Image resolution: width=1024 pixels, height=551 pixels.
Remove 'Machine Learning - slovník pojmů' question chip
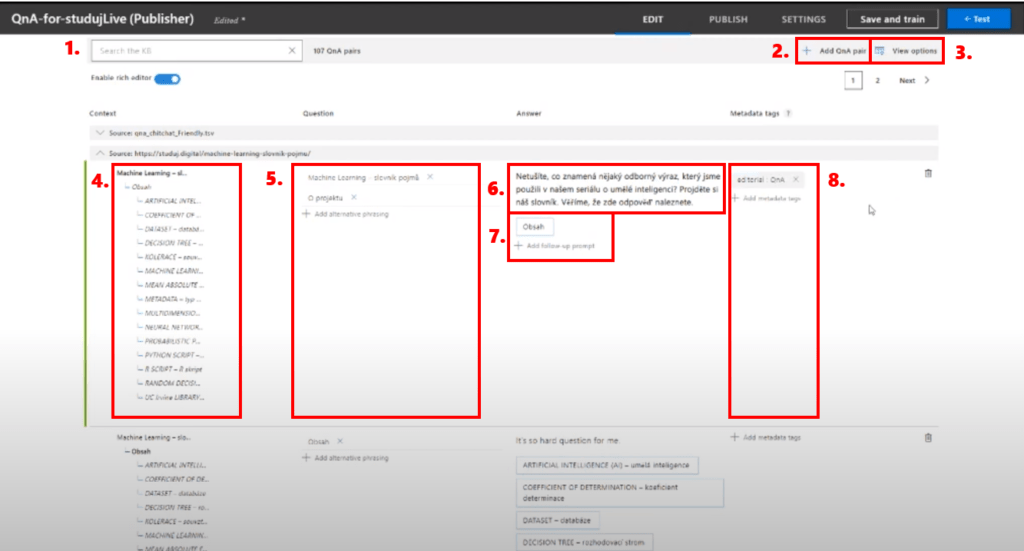(x=429, y=177)
